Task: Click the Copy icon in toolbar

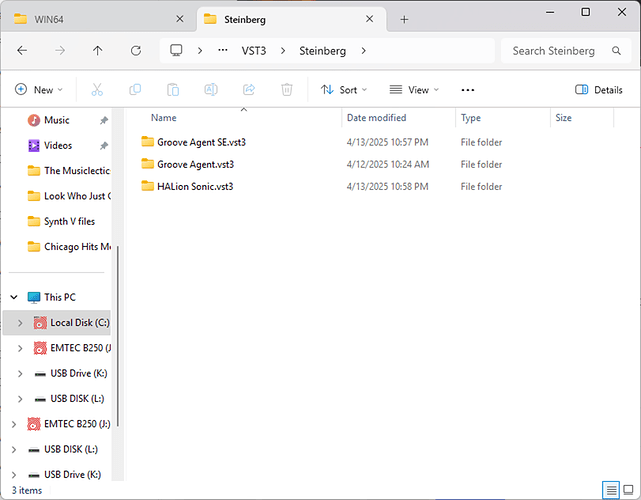Action: pyautogui.click(x=135, y=90)
